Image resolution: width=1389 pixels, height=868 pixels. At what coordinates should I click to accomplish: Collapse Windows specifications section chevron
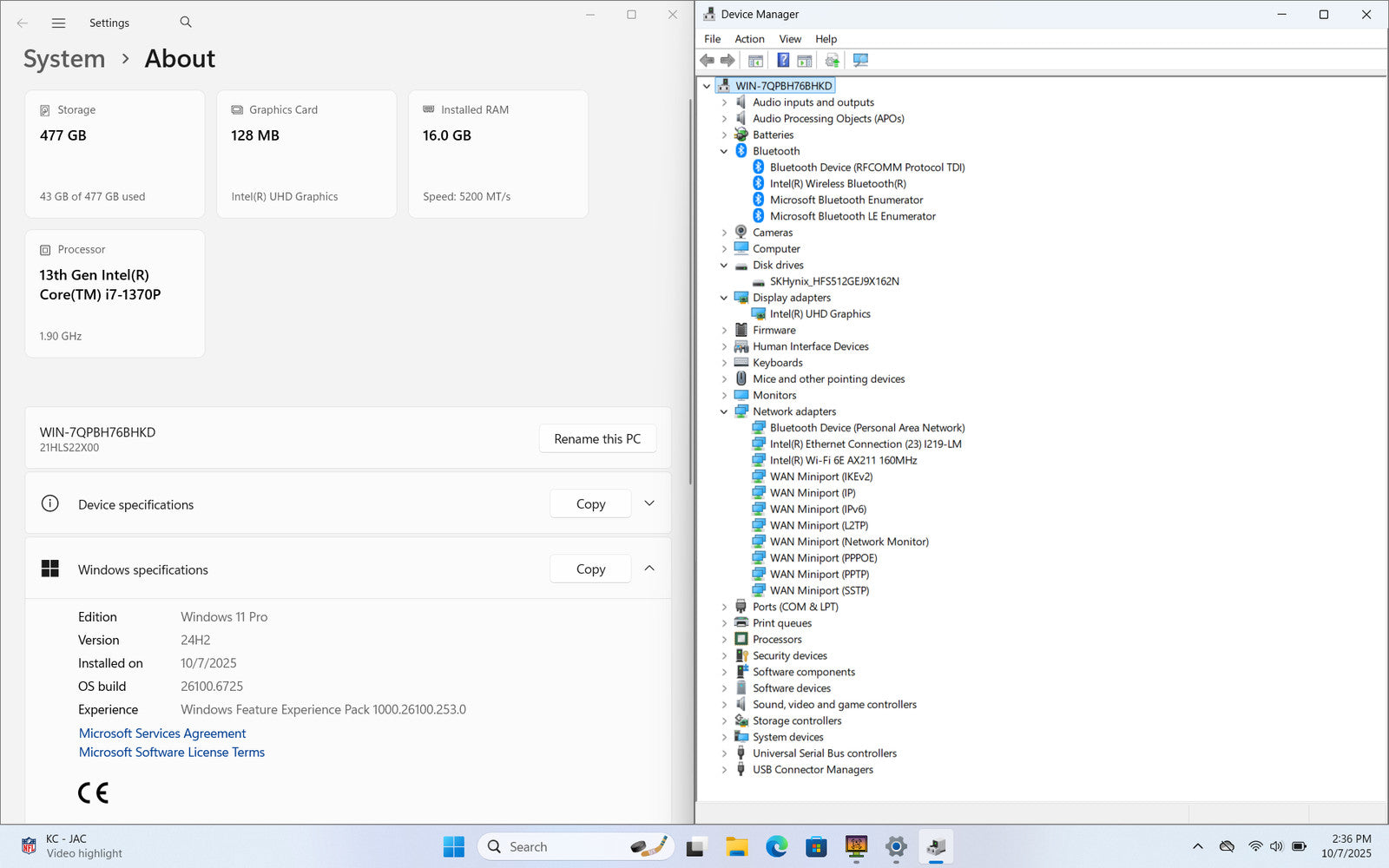click(x=649, y=569)
